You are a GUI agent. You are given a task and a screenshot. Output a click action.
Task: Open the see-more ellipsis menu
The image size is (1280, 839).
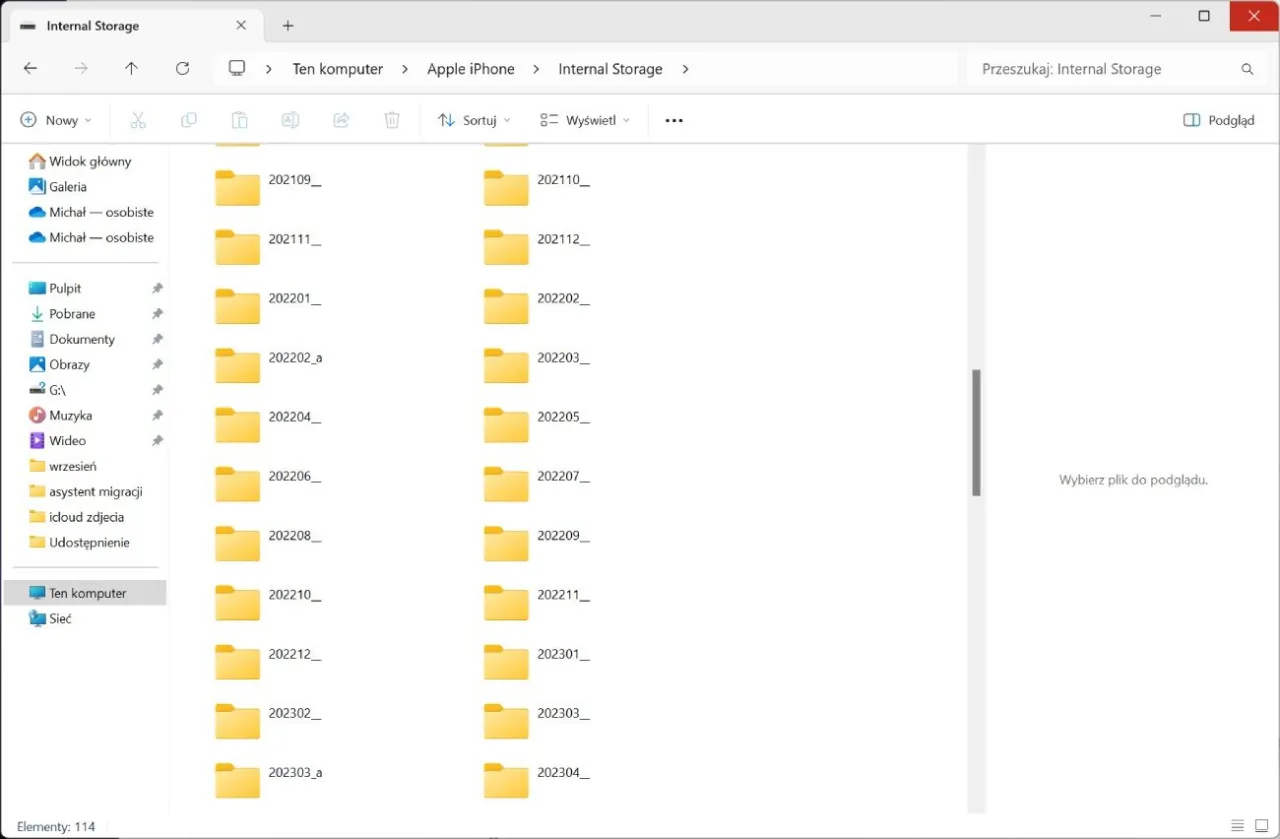tap(673, 120)
